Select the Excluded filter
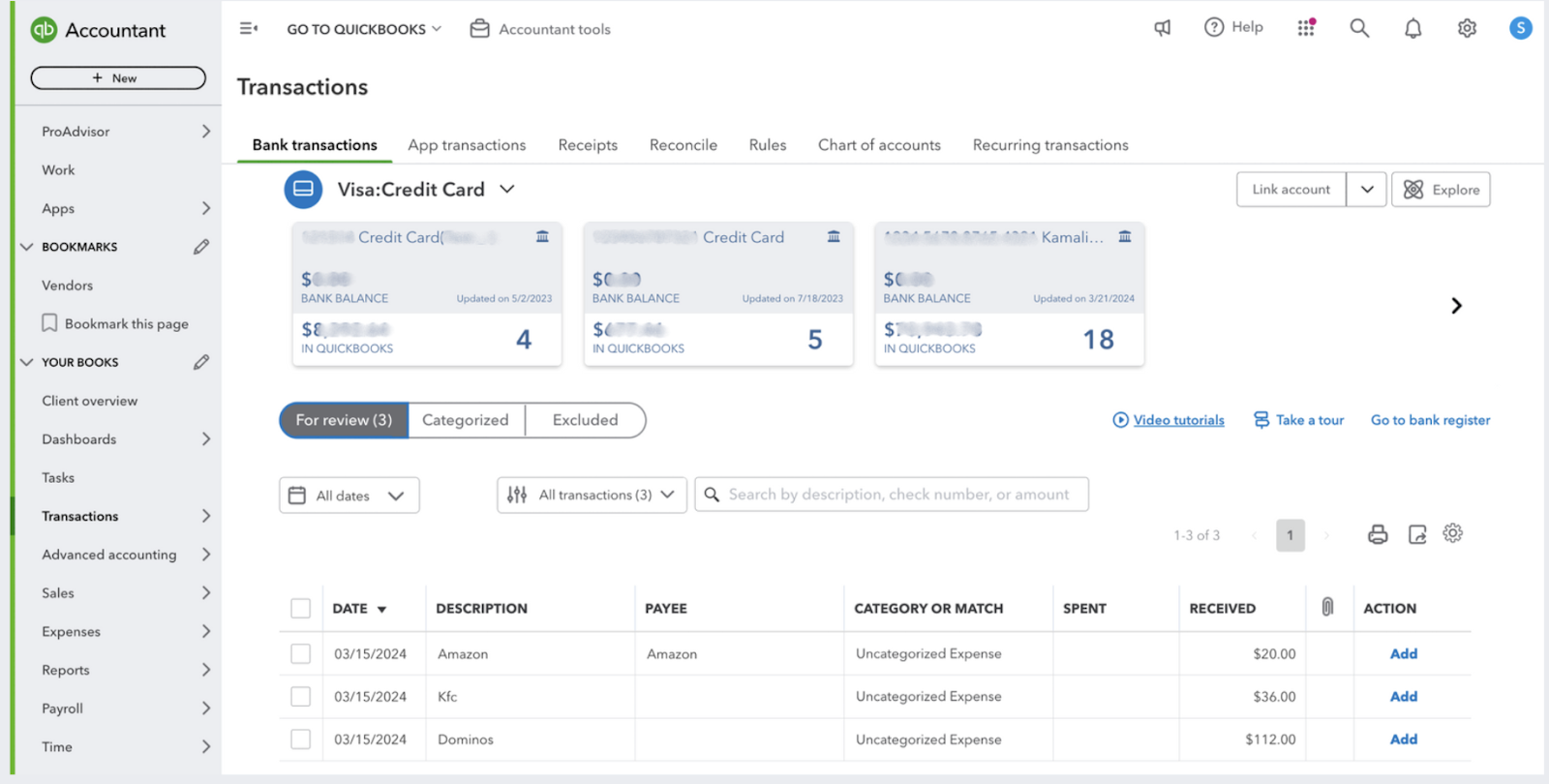The width and height of the screenshot is (1549, 784). click(x=585, y=420)
